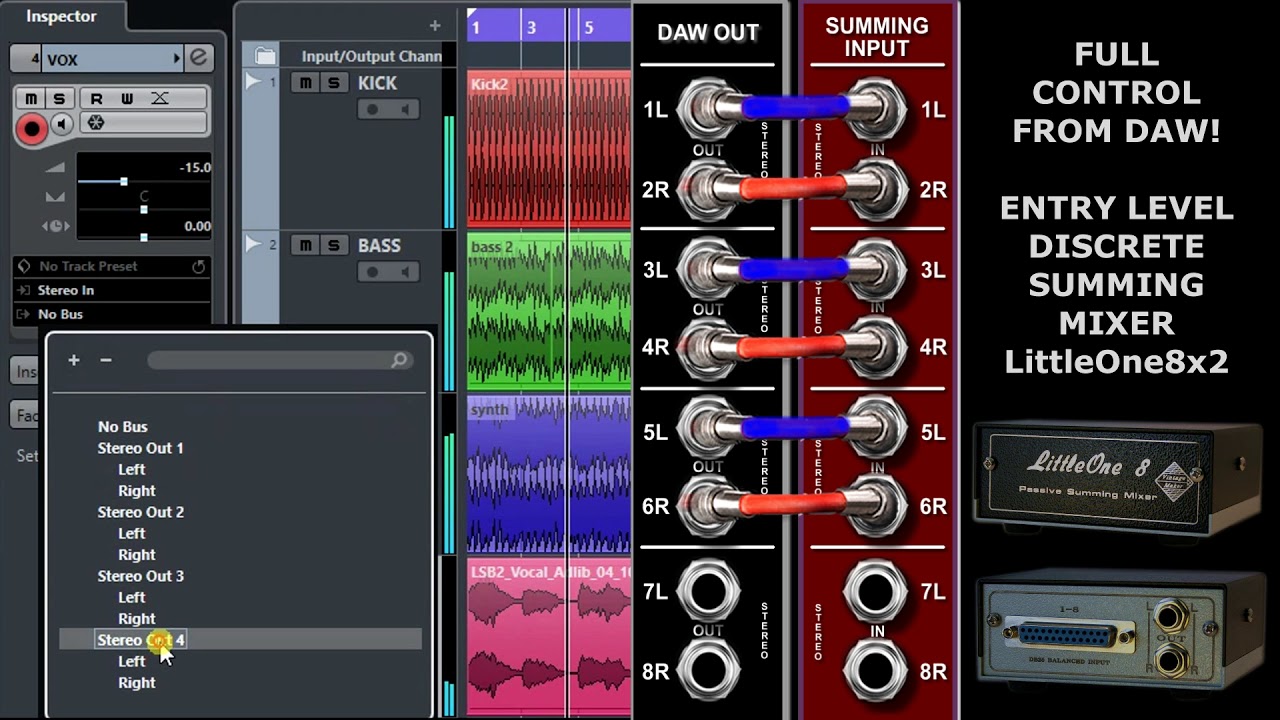The height and width of the screenshot is (720, 1280).
Task: Click the KICK track flag icon
Action: (253, 81)
